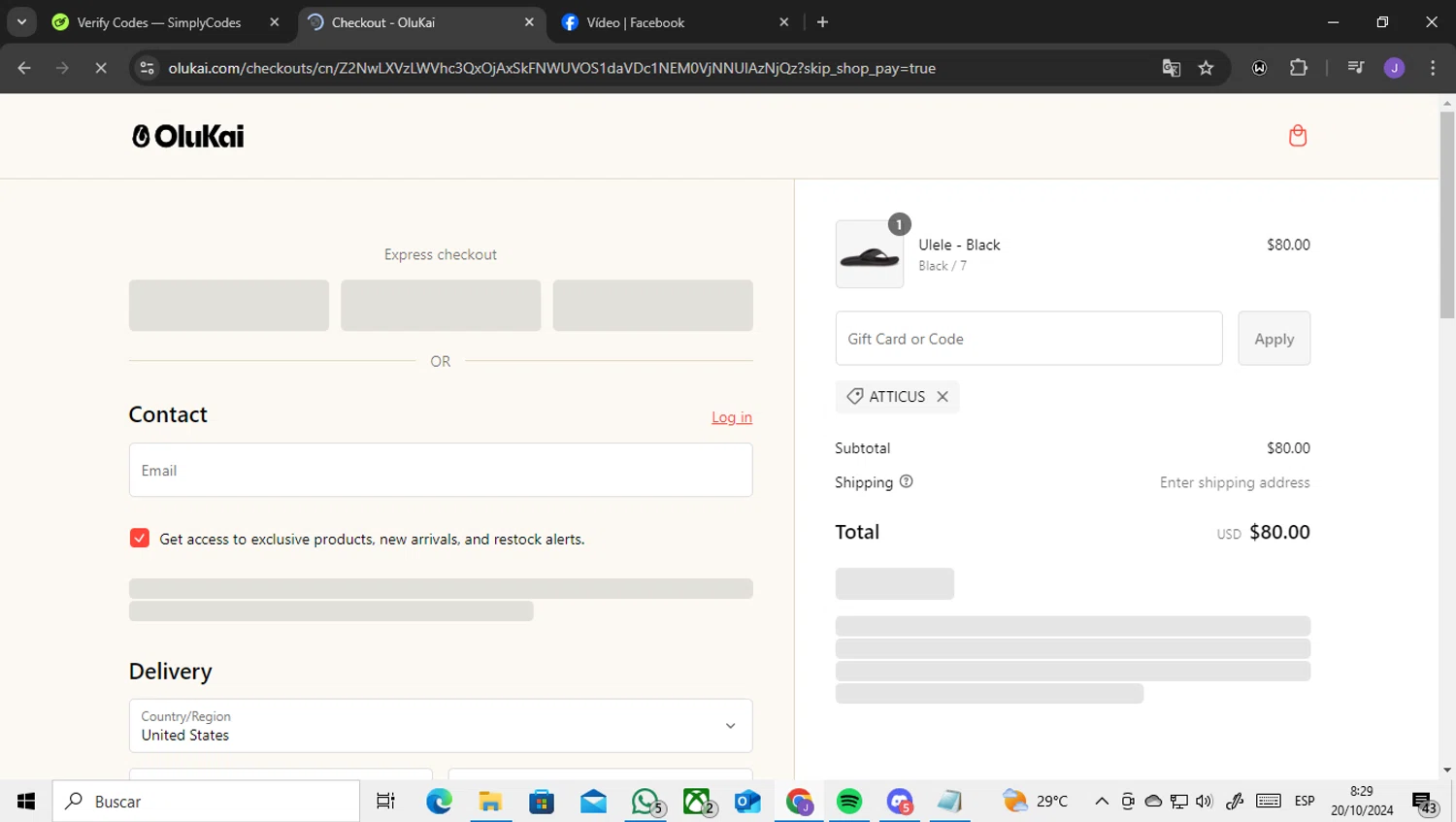The image size is (1456, 822).
Task: Open the Windows Start menu
Action: click(26, 802)
